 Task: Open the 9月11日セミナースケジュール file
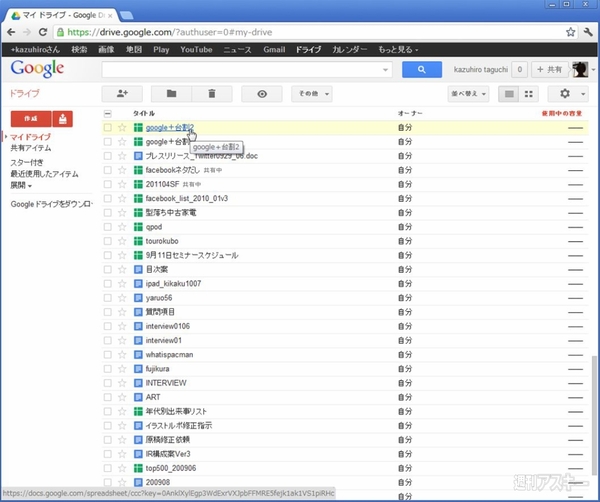192,255
